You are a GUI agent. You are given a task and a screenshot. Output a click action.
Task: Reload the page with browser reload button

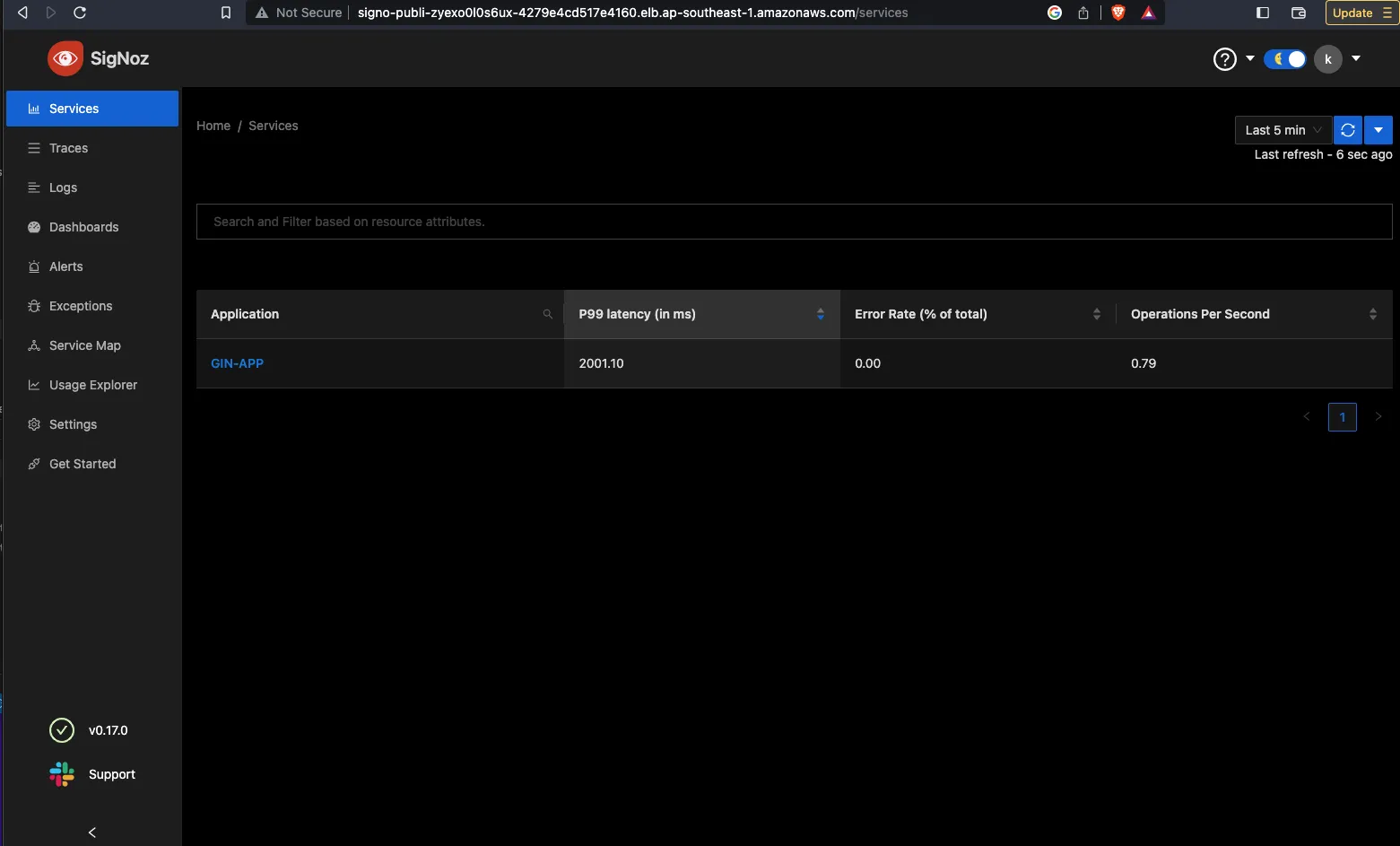click(x=80, y=13)
